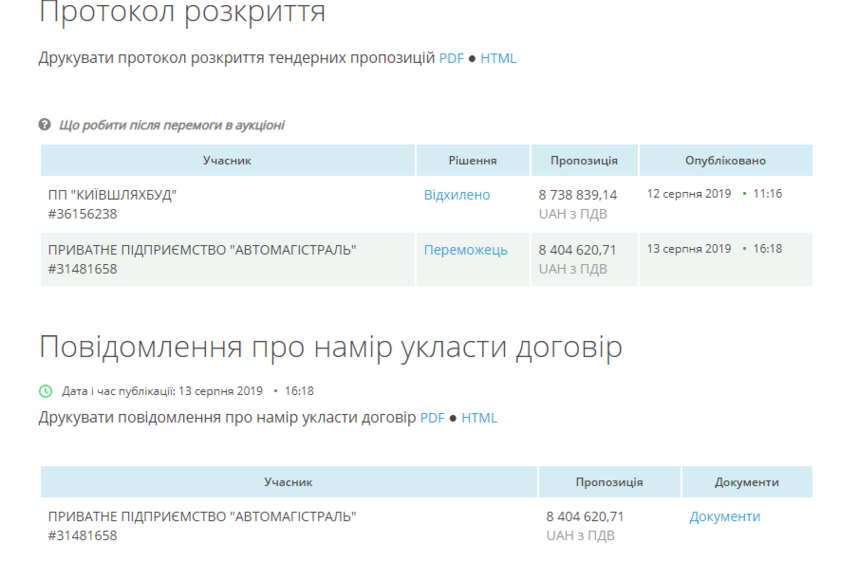859x569 pixels.
Task: Click the 8 738 839,14 proposal amount
Action: pos(577,195)
